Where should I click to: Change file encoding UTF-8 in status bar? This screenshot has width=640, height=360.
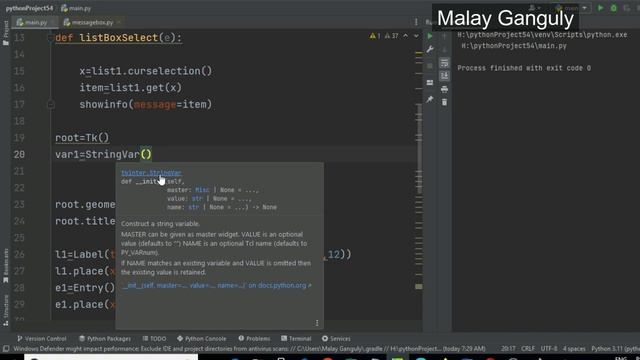coord(549,349)
